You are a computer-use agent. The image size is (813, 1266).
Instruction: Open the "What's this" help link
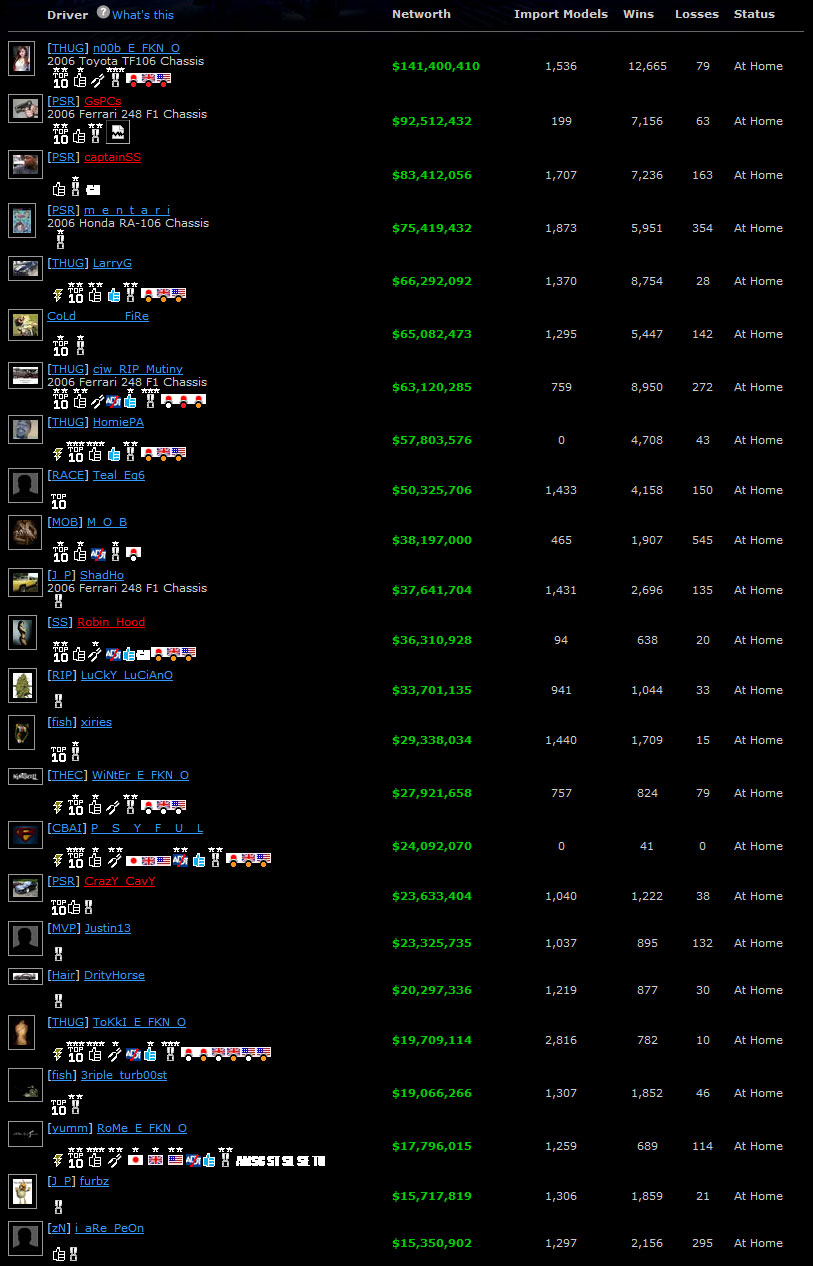(x=143, y=15)
